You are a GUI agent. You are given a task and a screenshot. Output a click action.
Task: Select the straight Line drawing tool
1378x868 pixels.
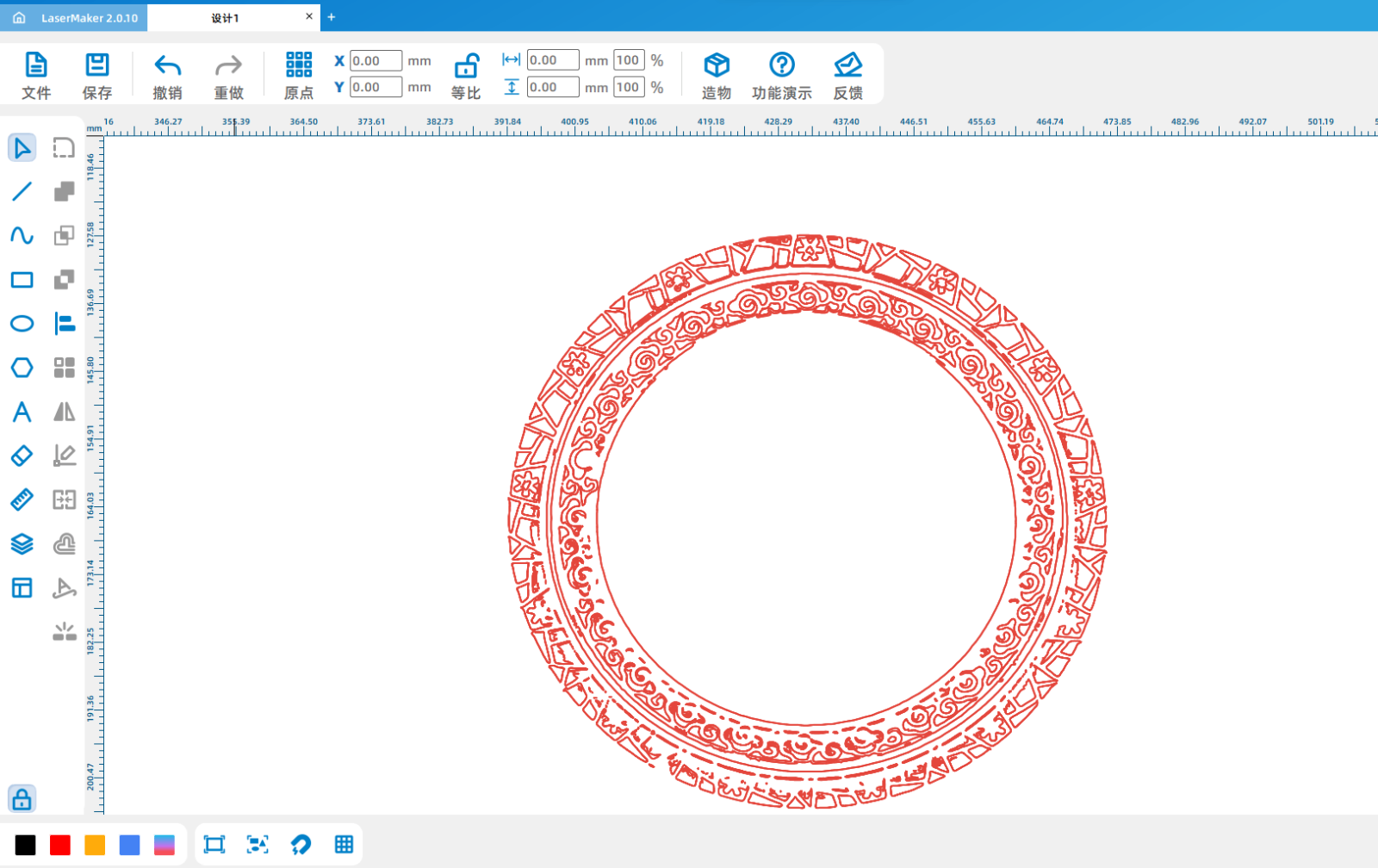click(22, 191)
